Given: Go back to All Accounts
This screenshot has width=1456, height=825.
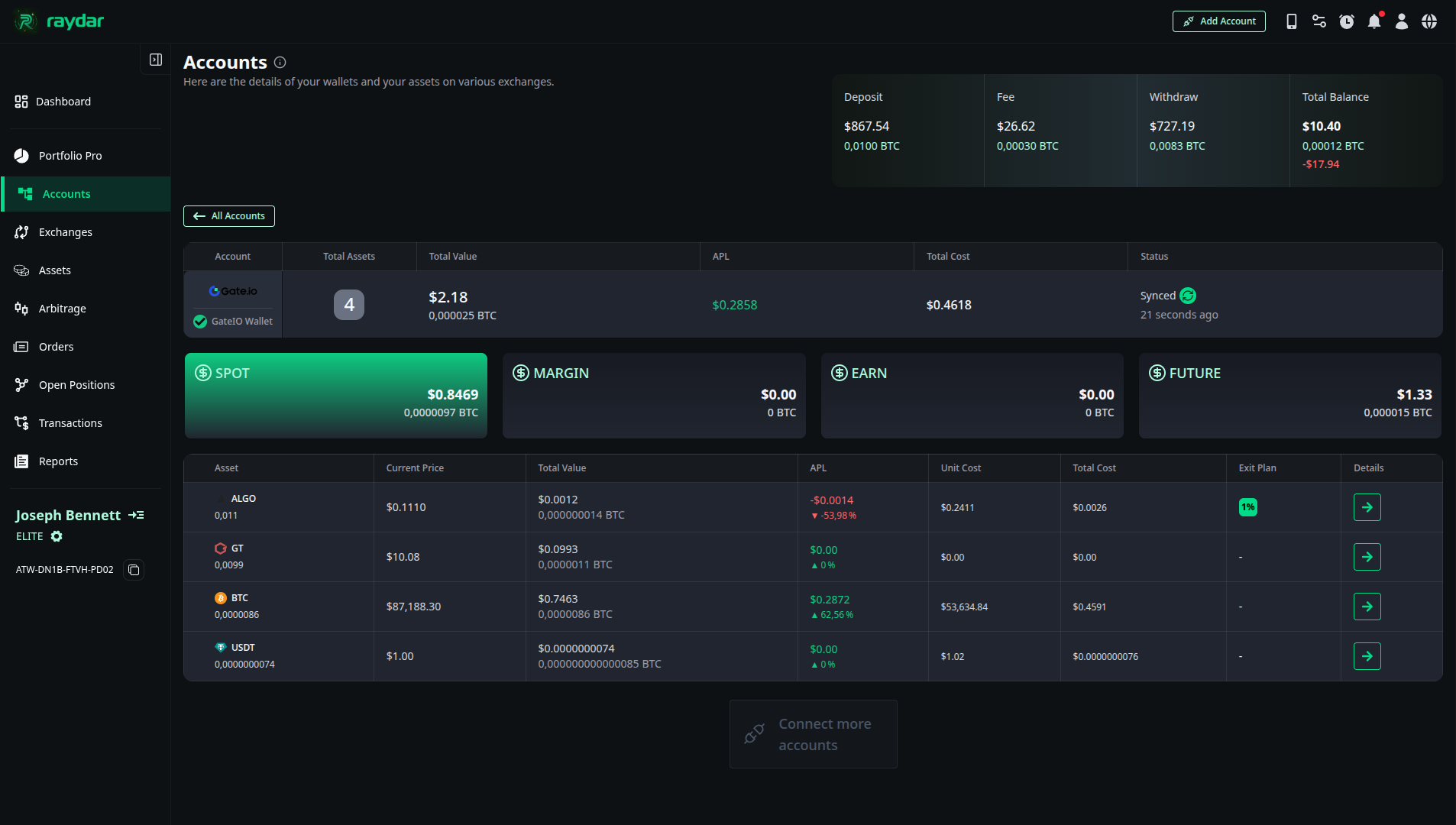Looking at the screenshot, I should click(229, 216).
